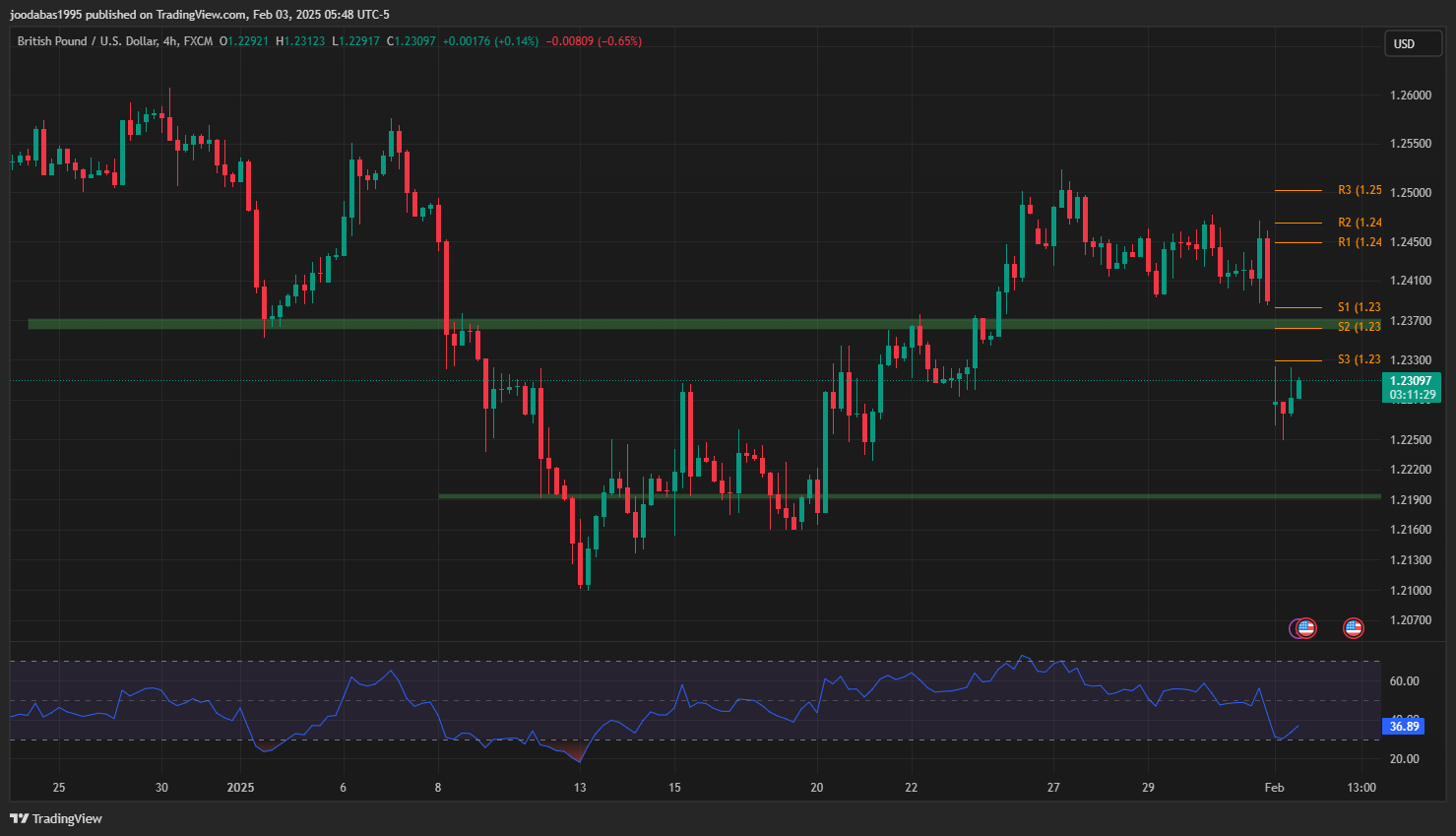Select the S3 pivot level label
The height and width of the screenshot is (836, 1456).
pyautogui.click(x=1359, y=359)
